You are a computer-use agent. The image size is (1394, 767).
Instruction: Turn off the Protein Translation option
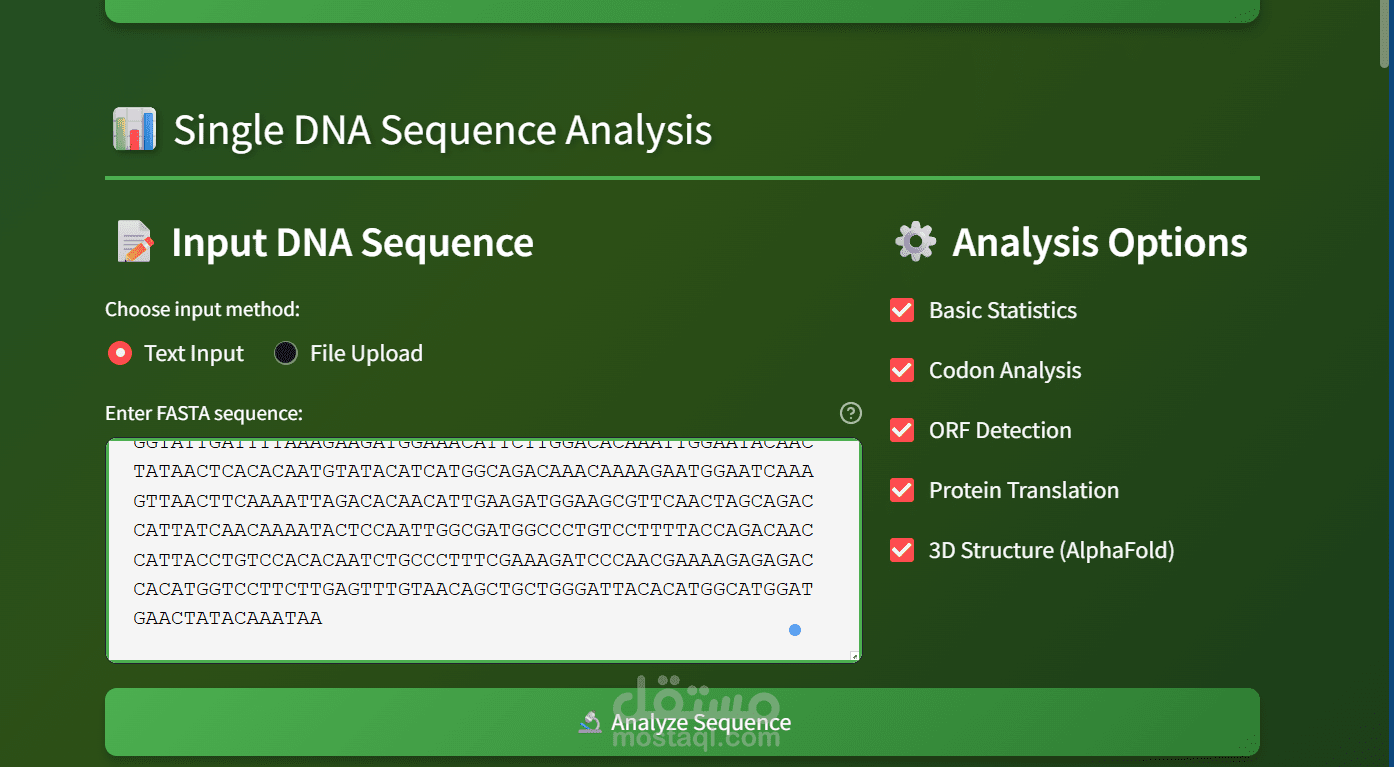click(x=902, y=490)
